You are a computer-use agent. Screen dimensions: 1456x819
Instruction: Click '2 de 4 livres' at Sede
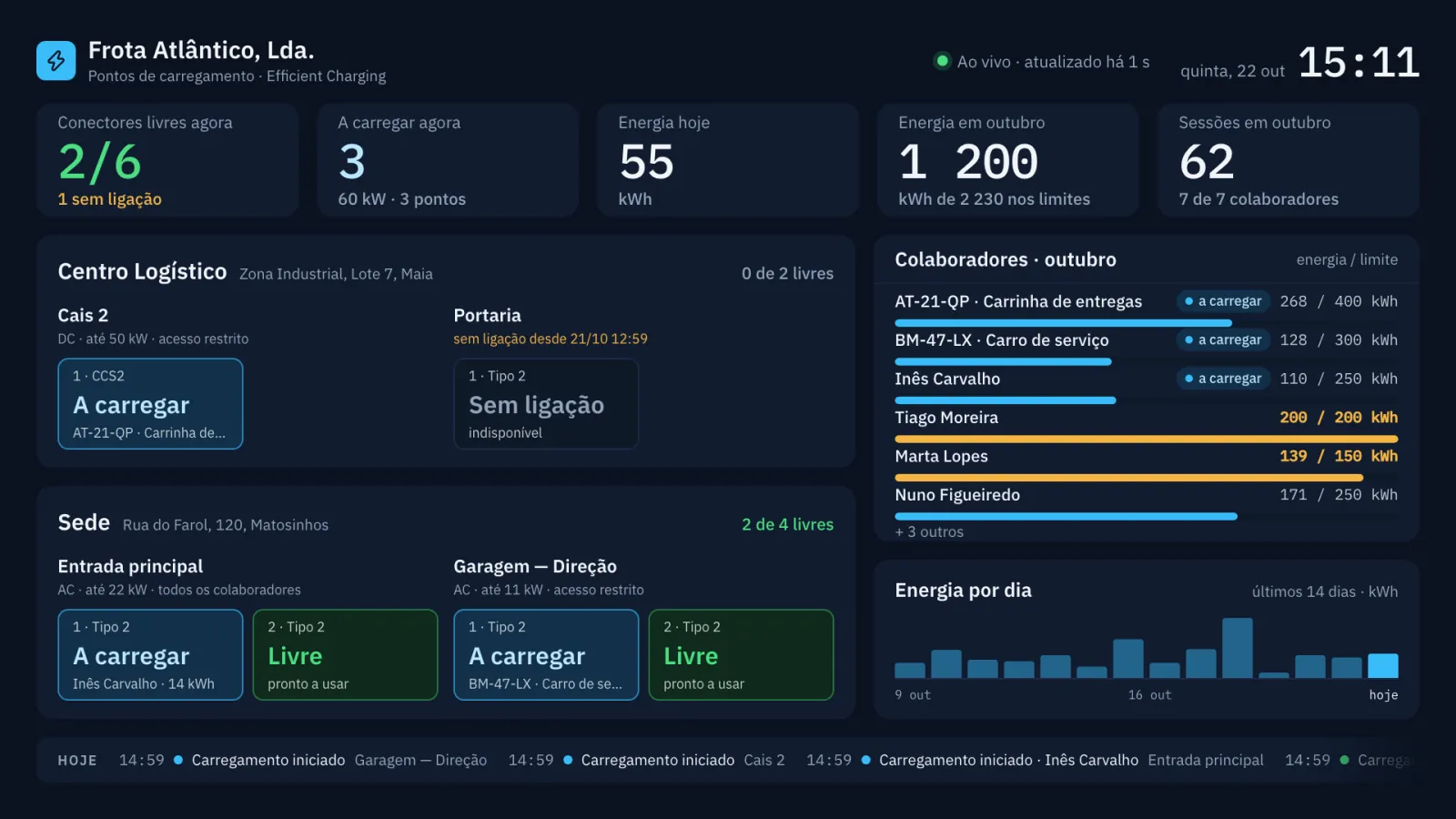[x=787, y=524]
